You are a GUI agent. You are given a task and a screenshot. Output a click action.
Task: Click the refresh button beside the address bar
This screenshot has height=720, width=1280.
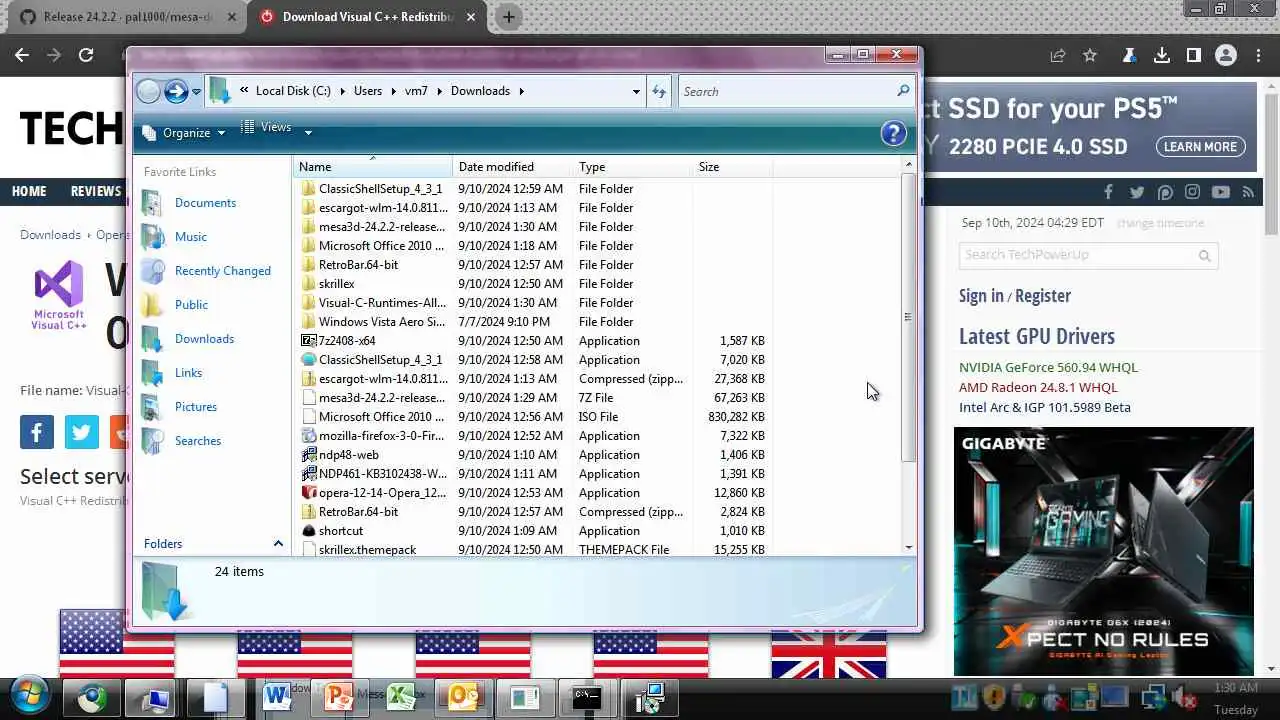(659, 91)
